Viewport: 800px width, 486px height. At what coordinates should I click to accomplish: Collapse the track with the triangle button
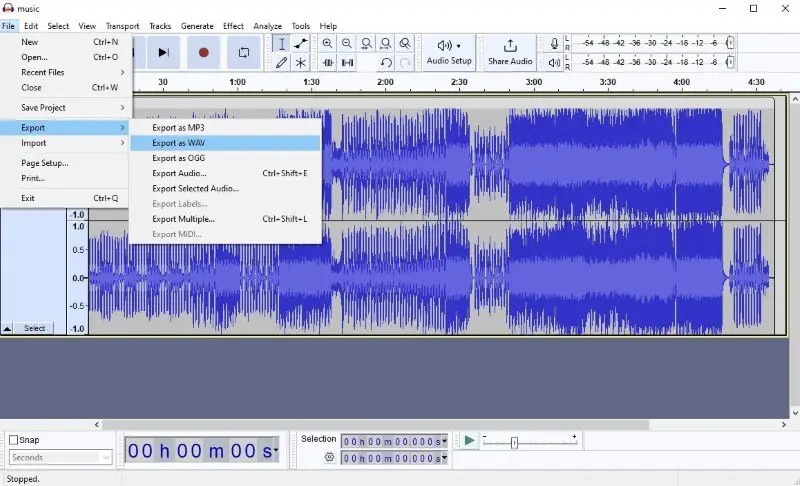pos(7,328)
